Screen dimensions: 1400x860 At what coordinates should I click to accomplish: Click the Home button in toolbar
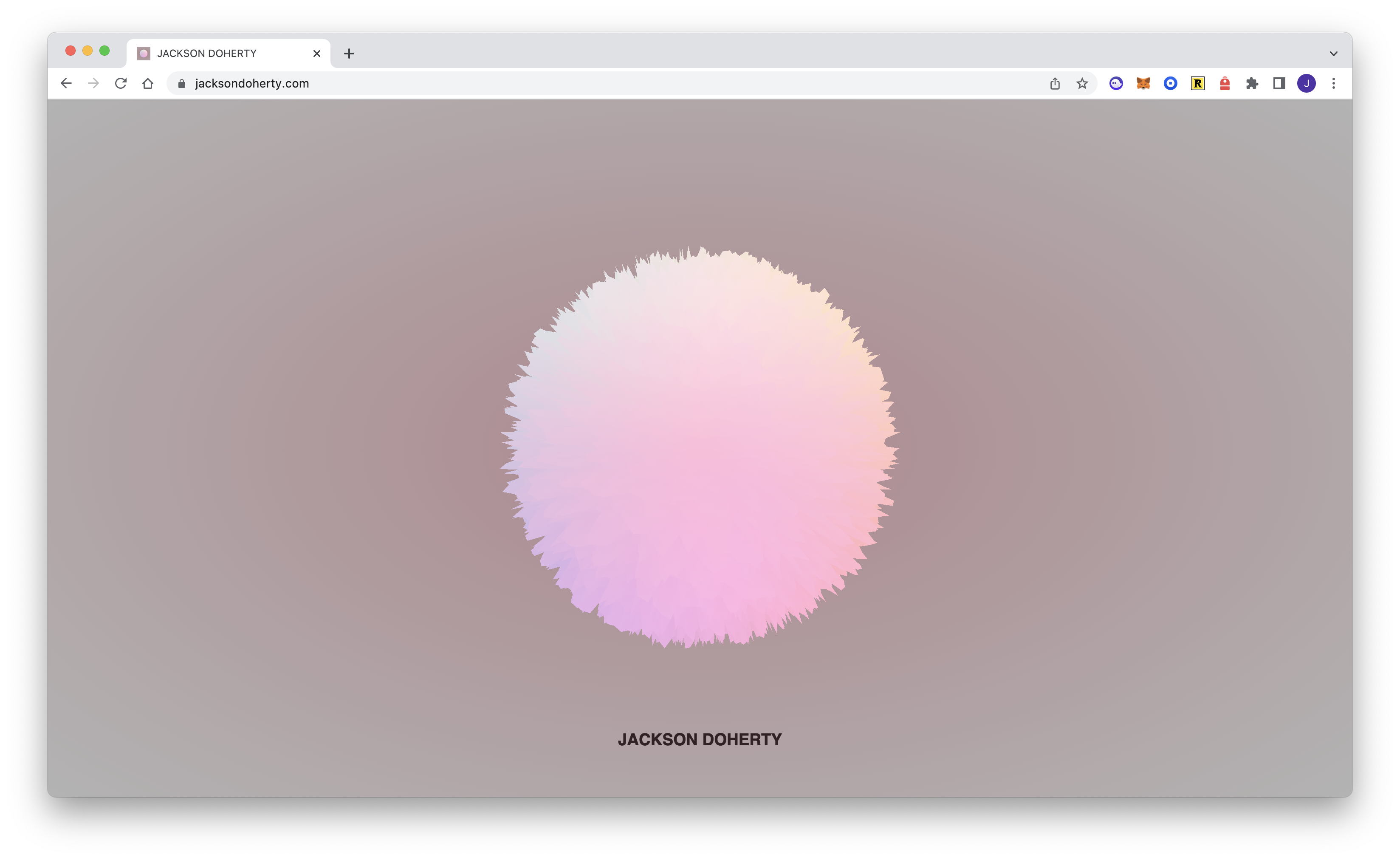click(148, 84)
